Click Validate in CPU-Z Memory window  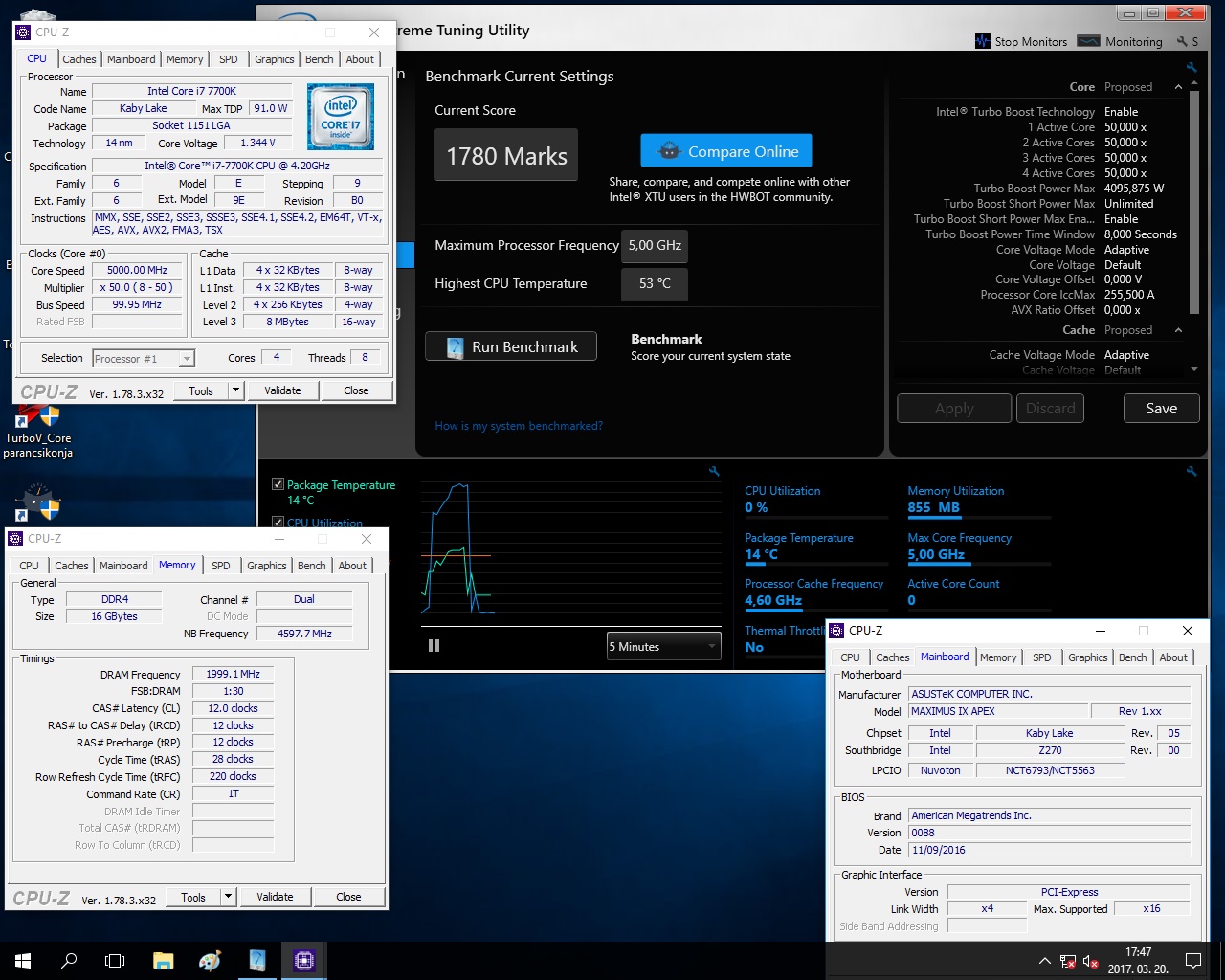275,897
